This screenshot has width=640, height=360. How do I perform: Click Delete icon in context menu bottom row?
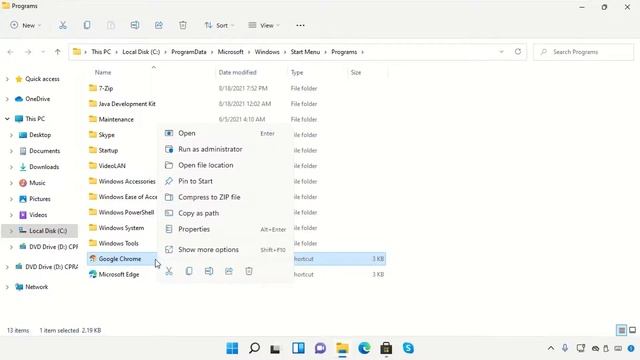point(249,271)
